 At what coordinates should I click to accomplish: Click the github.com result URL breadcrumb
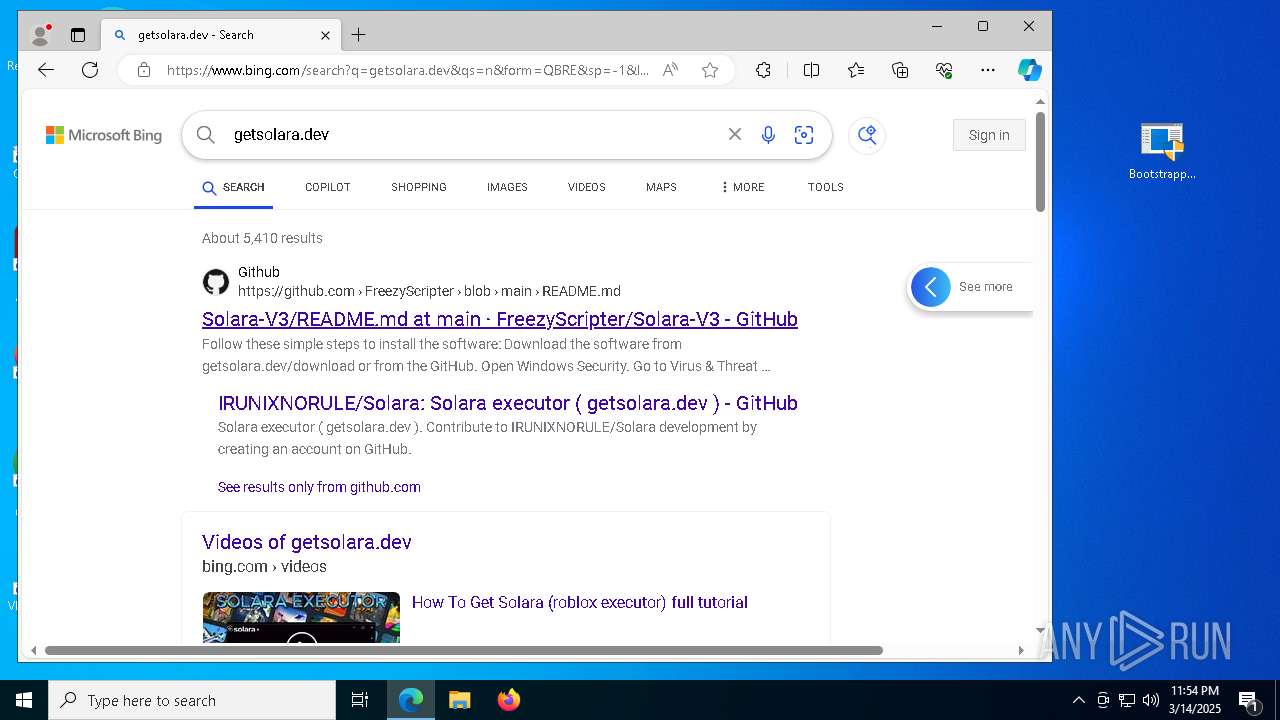click(x=429, y=291)
